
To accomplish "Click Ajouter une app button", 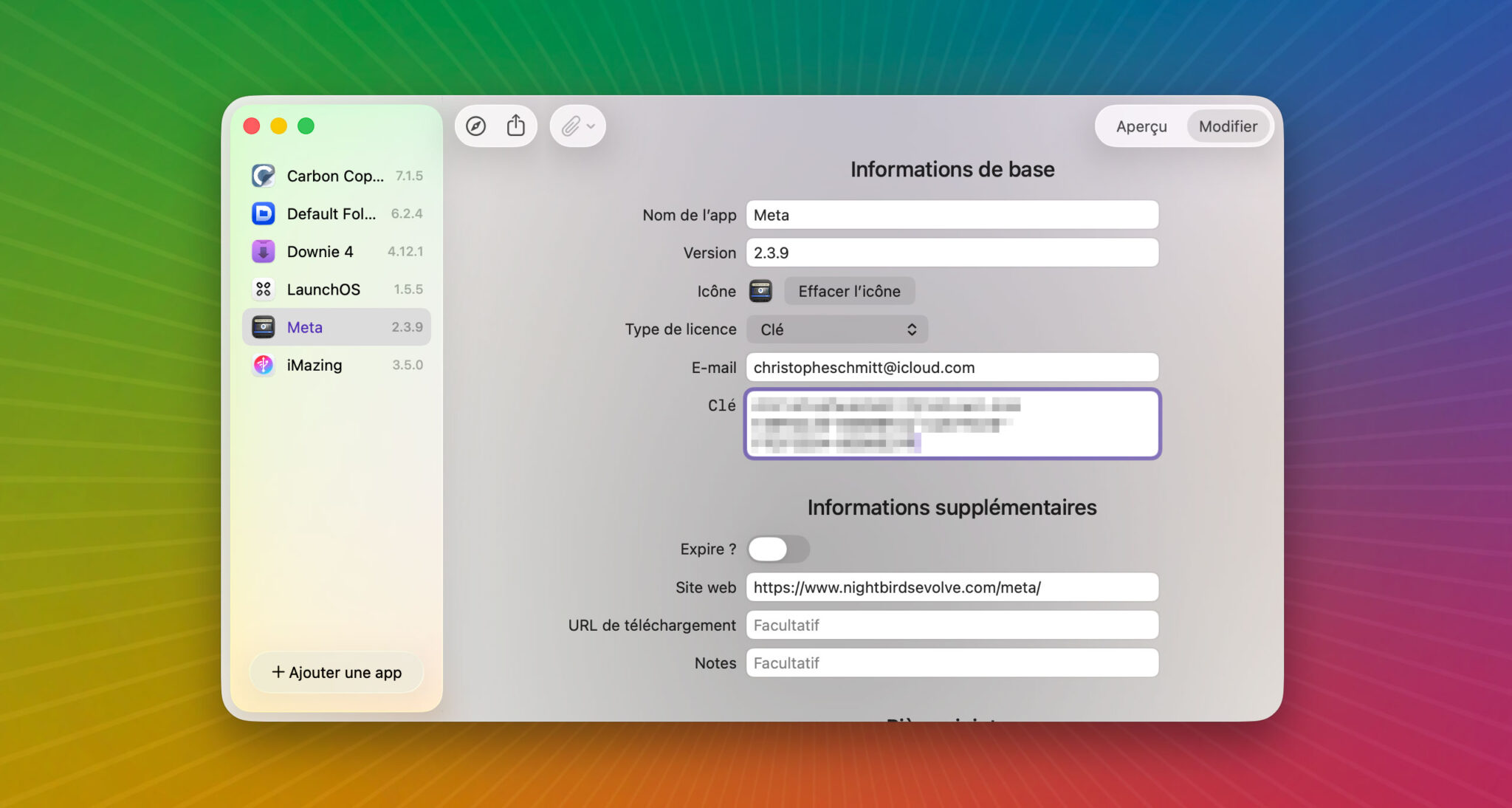I will tap(337, 672).
